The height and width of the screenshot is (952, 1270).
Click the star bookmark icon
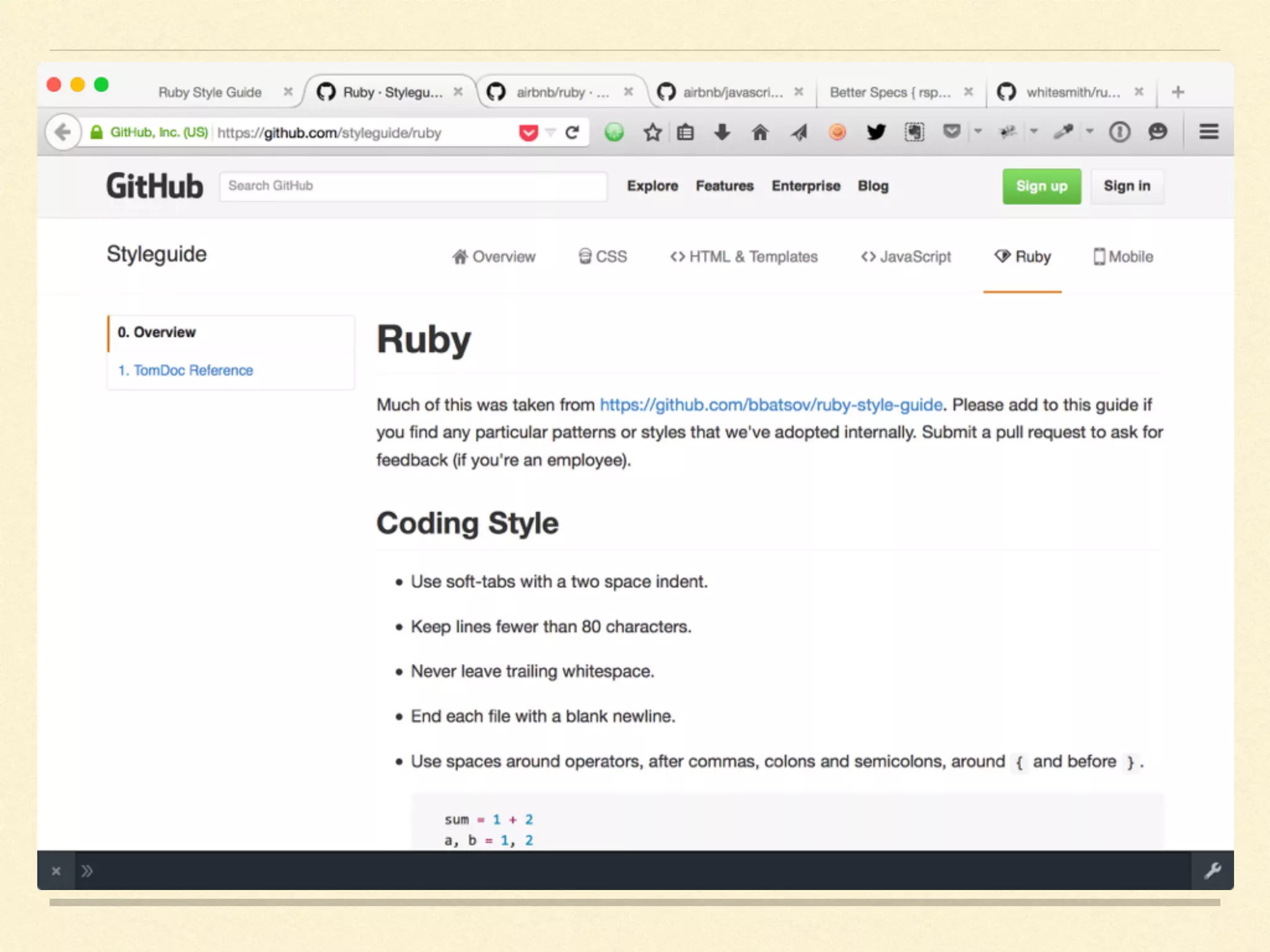point(652,132)
